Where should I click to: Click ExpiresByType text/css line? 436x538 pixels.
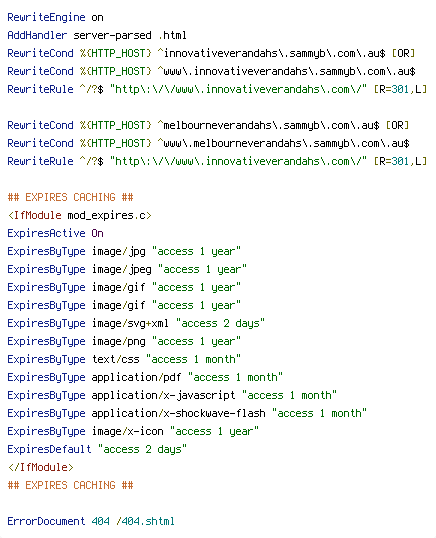pyautogui.click(x=124, y=359)
